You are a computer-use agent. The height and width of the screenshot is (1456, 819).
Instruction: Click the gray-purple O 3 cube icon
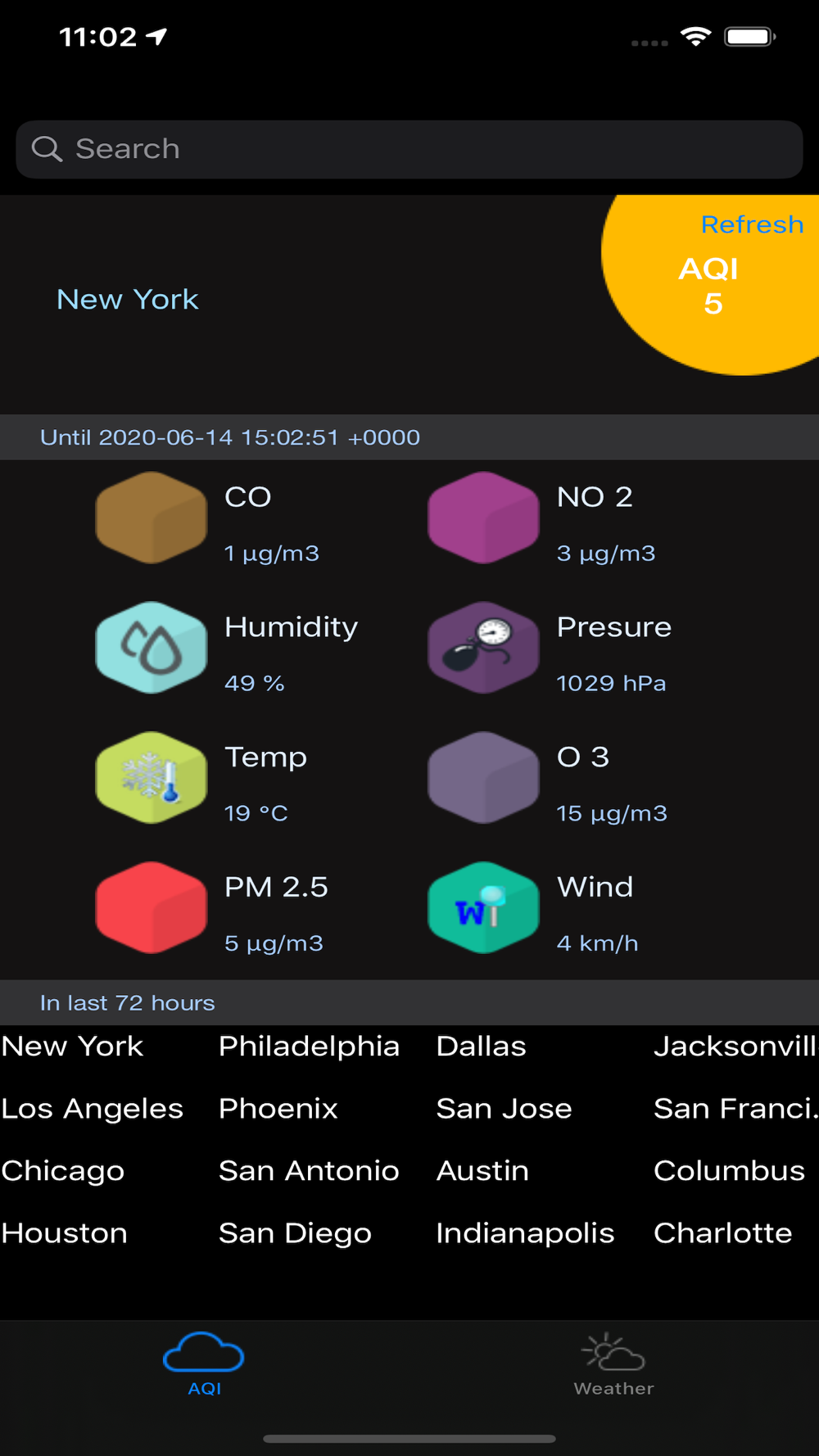pyautogui.click(x=483, y=778)
